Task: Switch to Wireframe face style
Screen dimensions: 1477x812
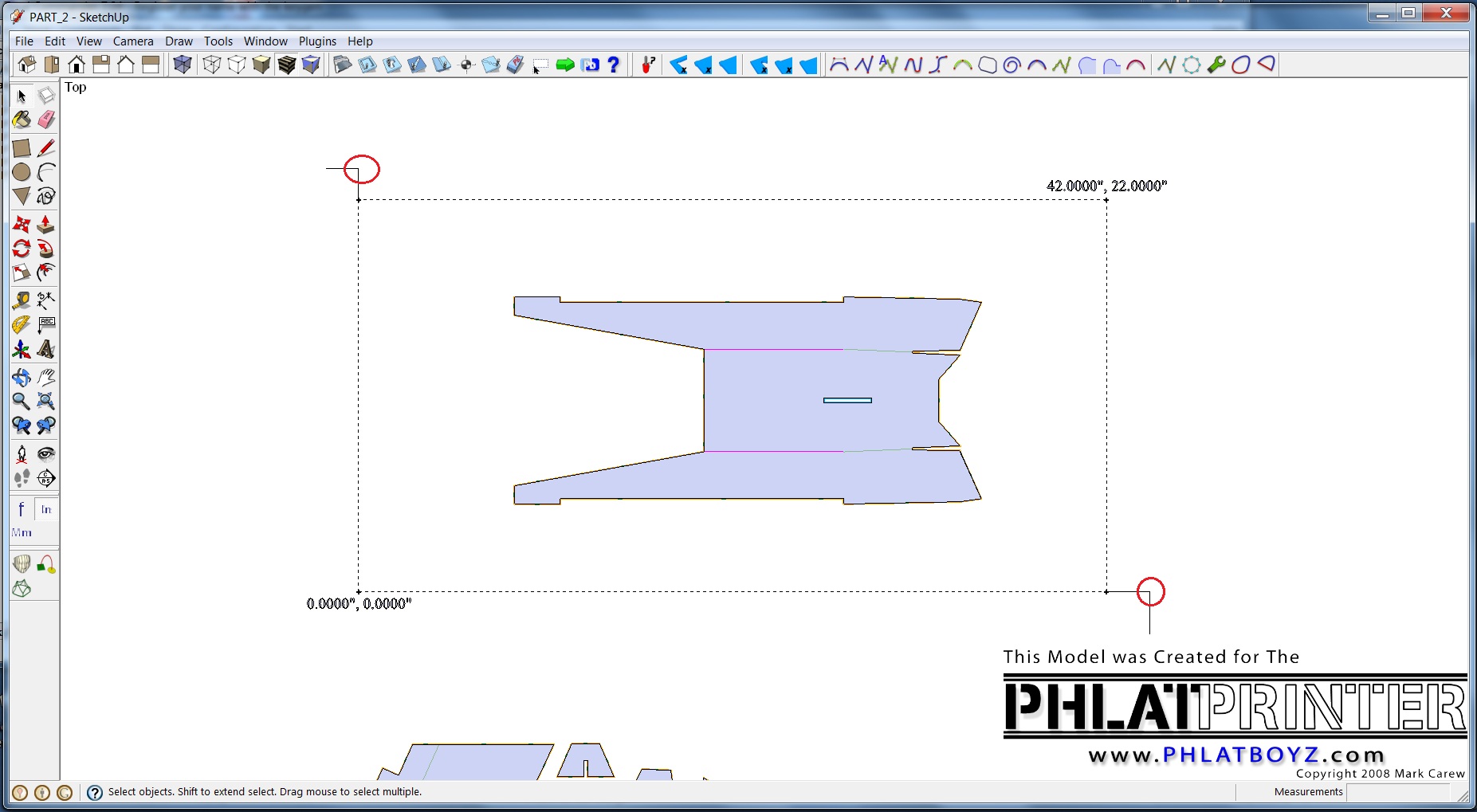Action: [211, 65]
